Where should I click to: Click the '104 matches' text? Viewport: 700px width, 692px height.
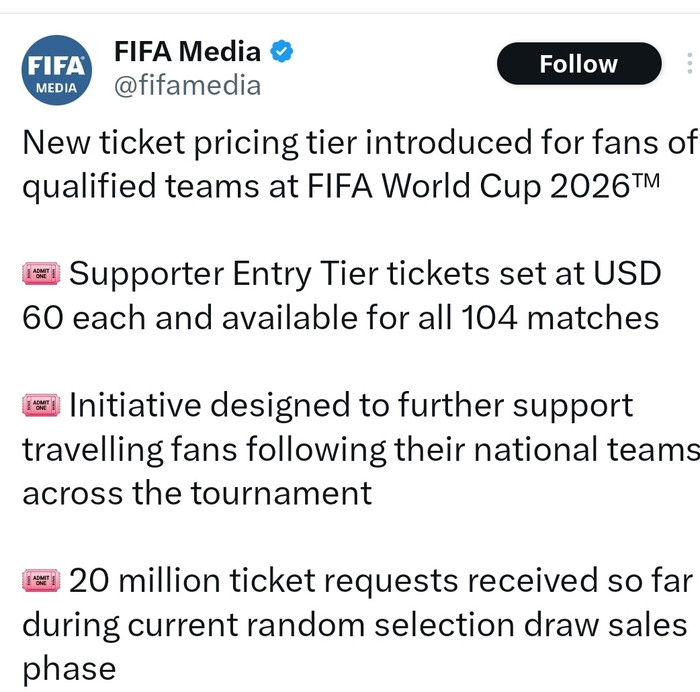[x=560, y=317]
